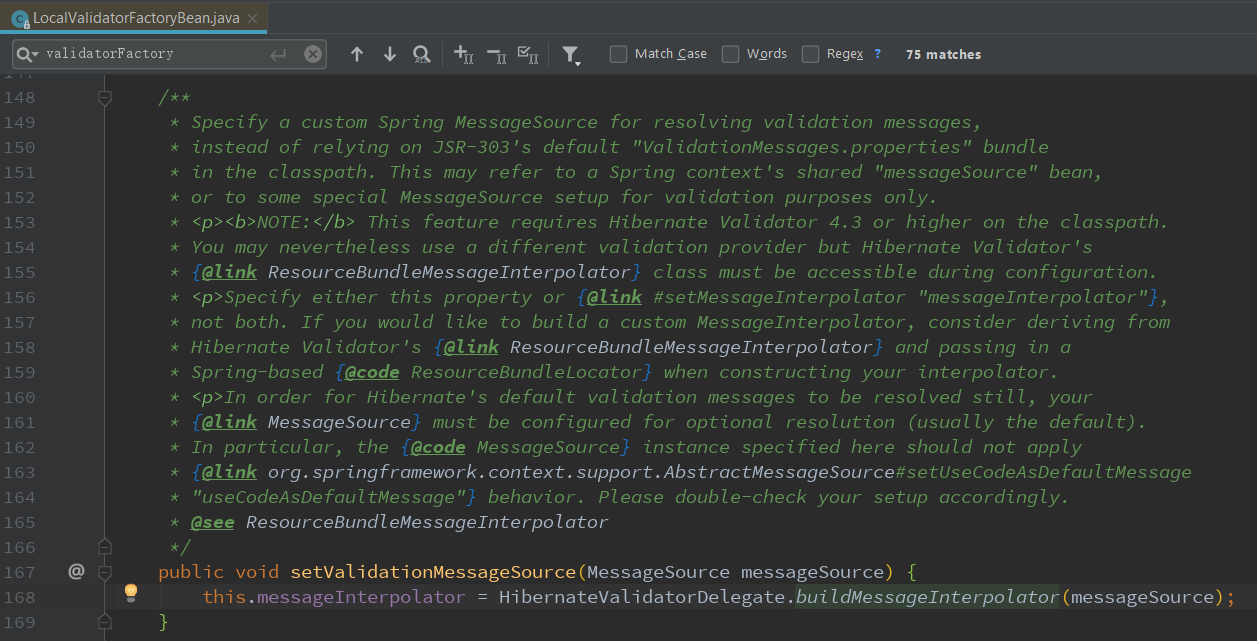Collapse the Javadoc comment at line 148
This screenshot has width=1257, height=641.
[104, 97]
